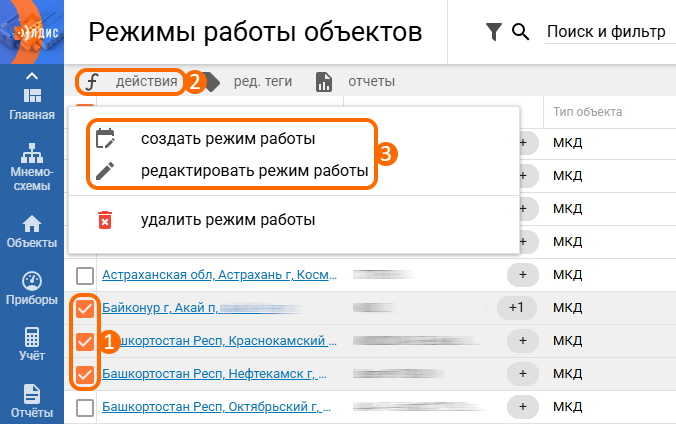The height and width of the screenshot is (424, 676).
Task: Choose удалить режим работы
Action: (x=228, y=220)
